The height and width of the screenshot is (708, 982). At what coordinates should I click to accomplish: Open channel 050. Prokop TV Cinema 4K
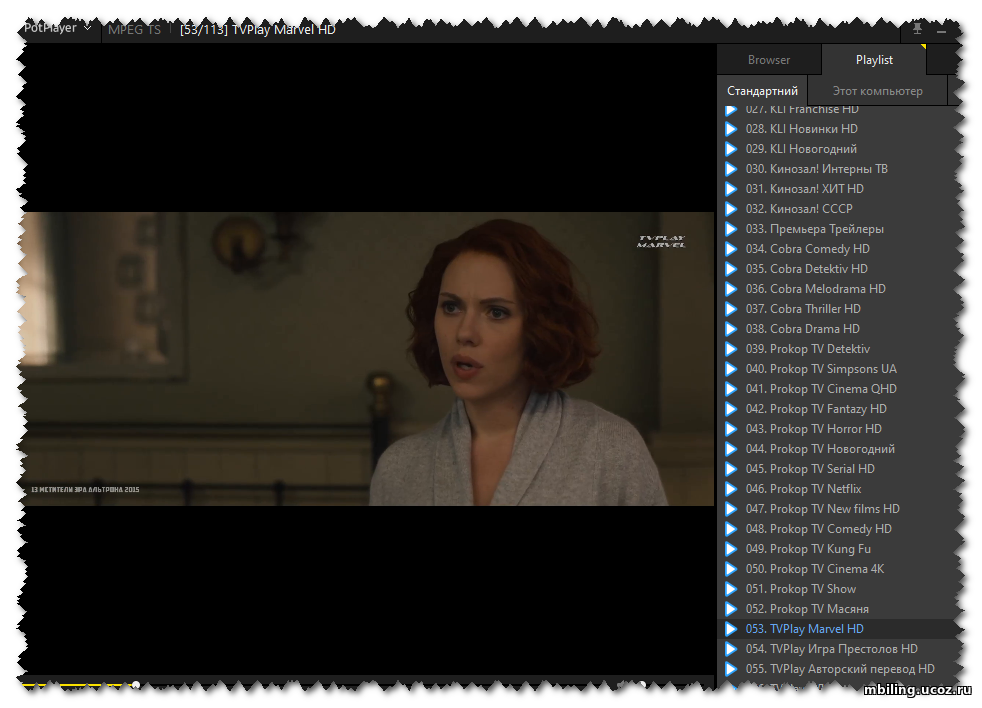[837, 570]
